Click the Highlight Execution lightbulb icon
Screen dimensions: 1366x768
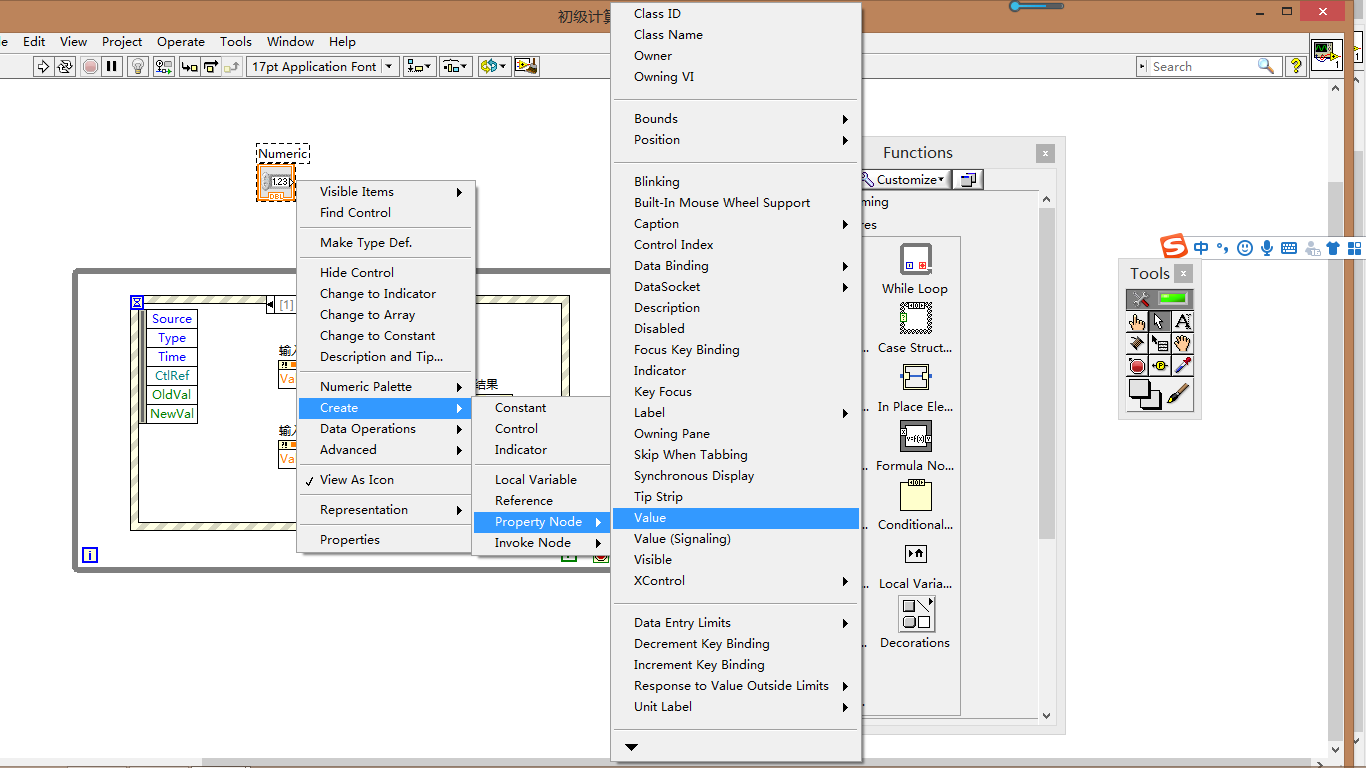pos(137,66)
